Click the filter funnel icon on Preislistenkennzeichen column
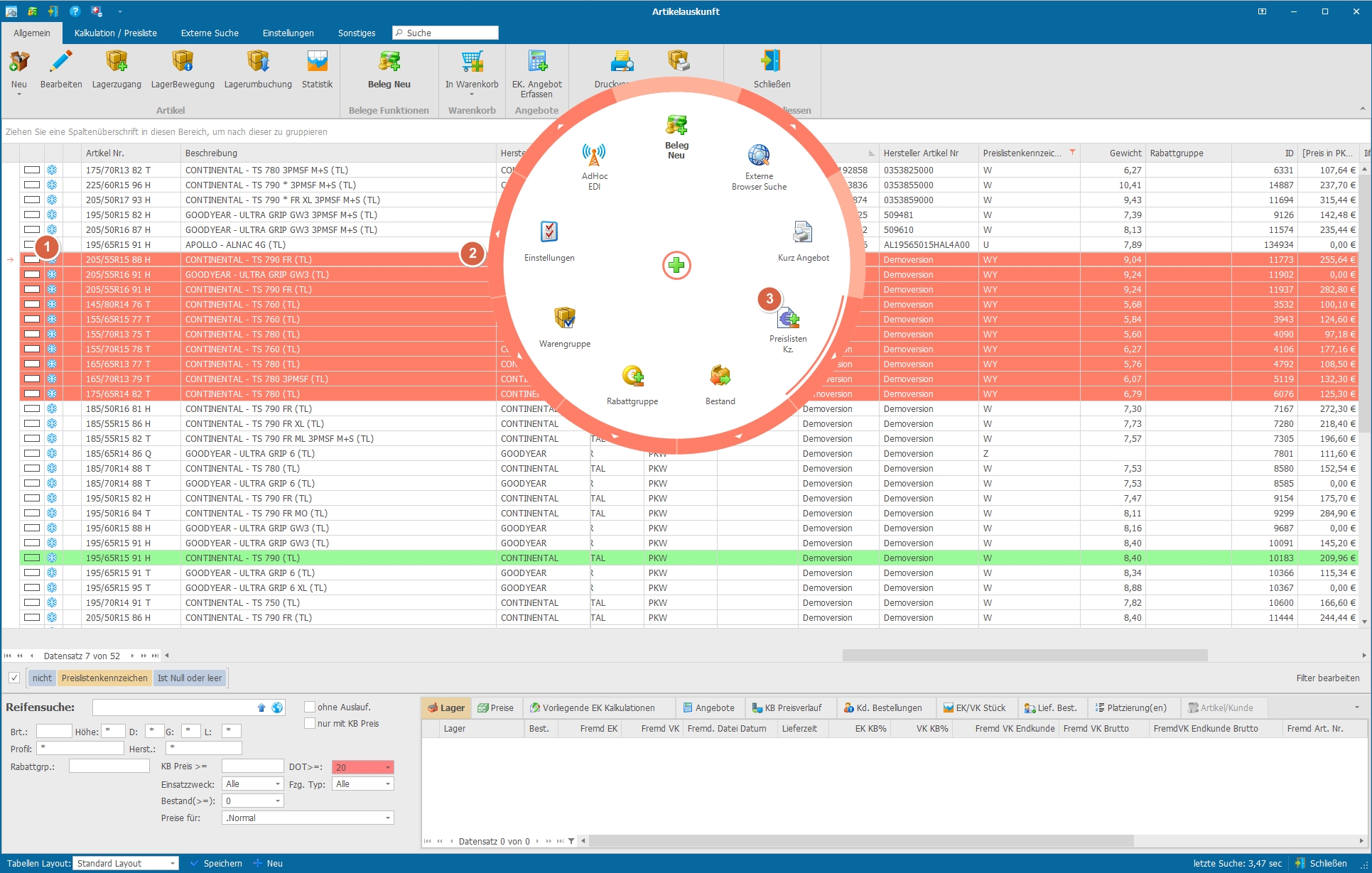The width and height of the screenshot is (1372, 873). coord(1072,153)
